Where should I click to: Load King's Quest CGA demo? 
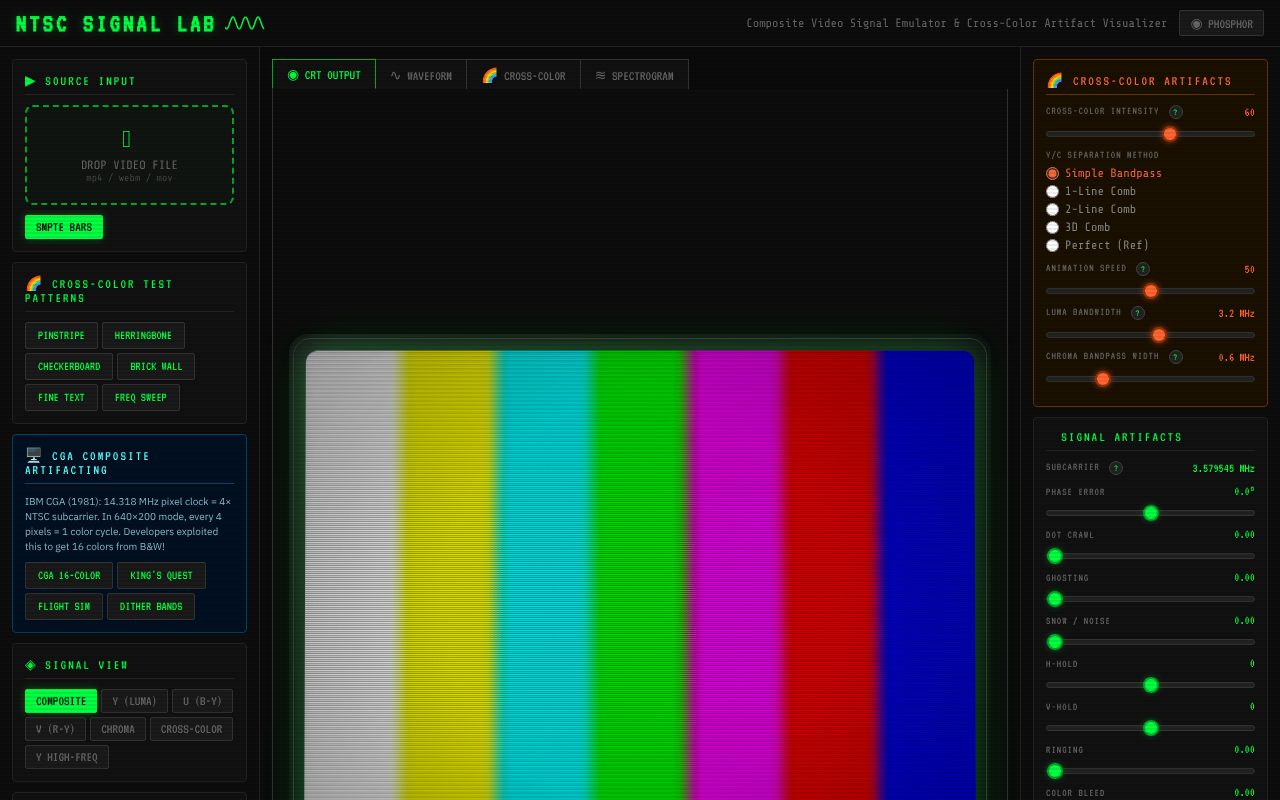click(x=161, y=575)
